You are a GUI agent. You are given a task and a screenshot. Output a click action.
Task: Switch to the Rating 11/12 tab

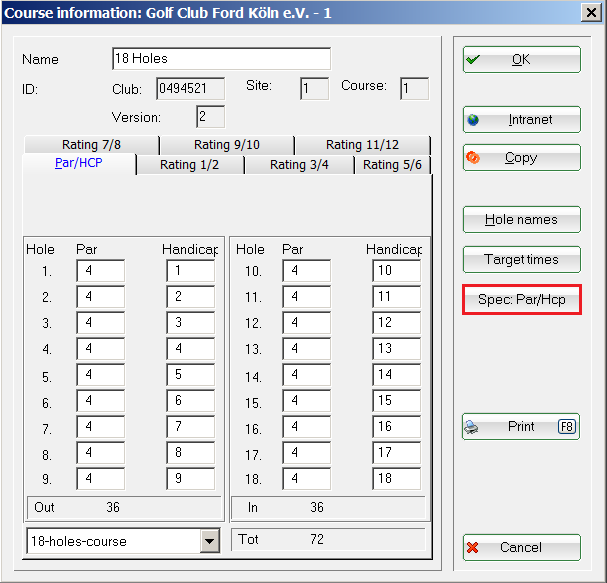tap(362, 145)
